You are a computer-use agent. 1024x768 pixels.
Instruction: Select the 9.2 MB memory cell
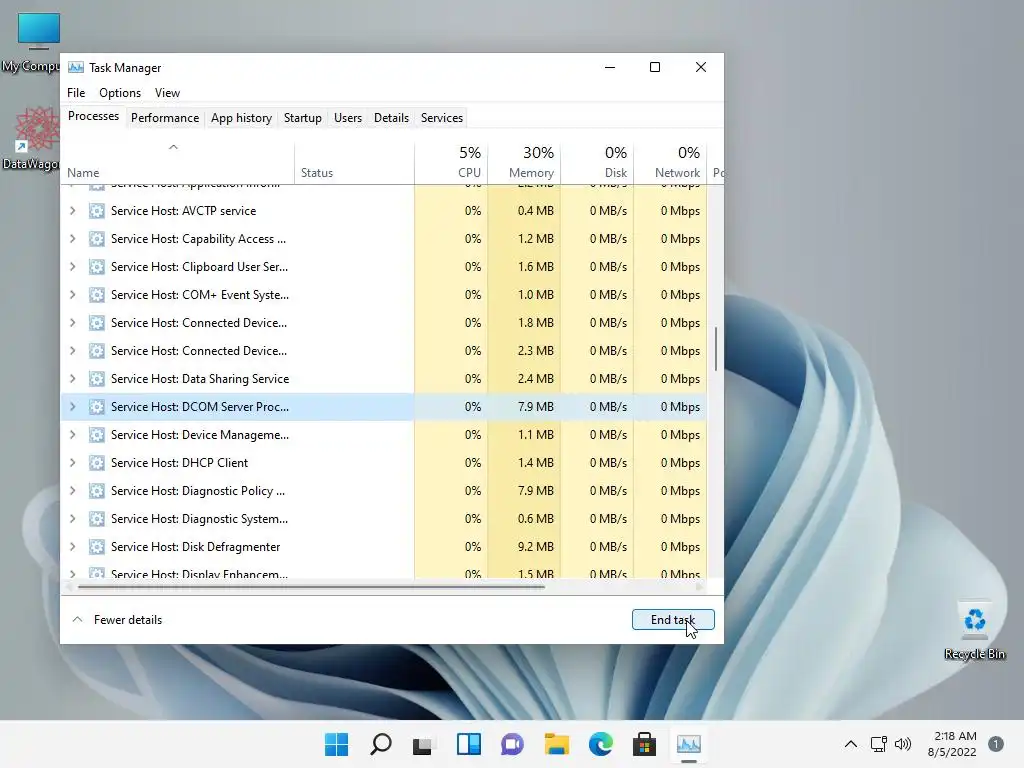coord(524,547)
